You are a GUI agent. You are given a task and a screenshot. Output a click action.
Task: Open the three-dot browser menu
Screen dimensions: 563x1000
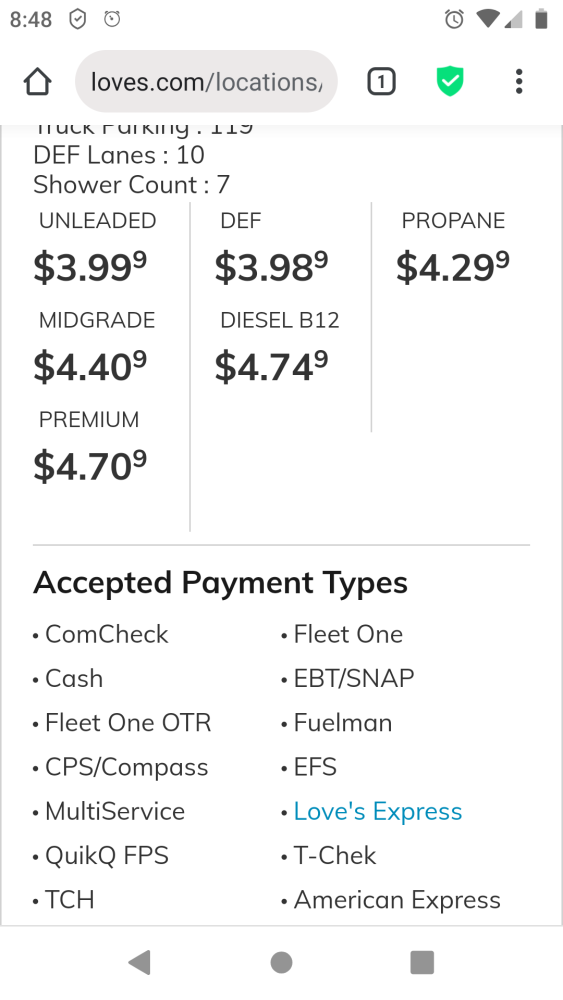pyautogui.click(x=519, y=82)
